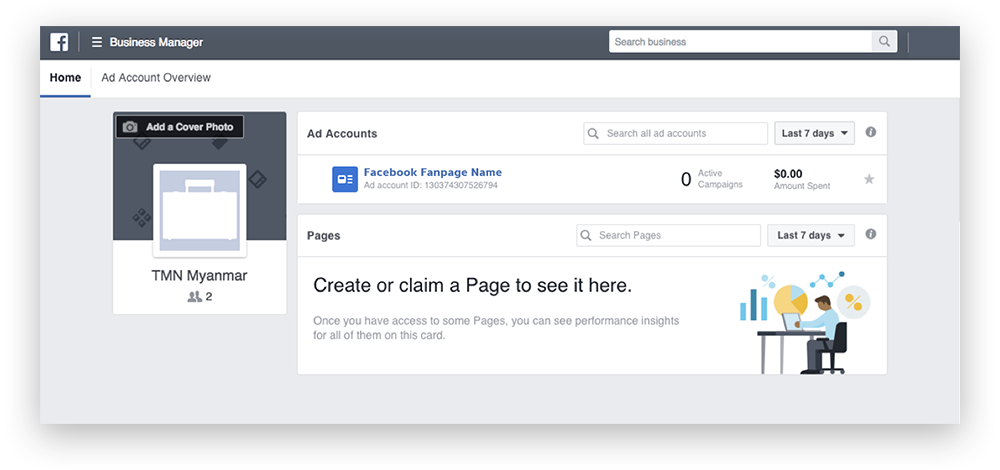Click the Business Manager title text
1000x470 pixels.
(x=156, y=42)
